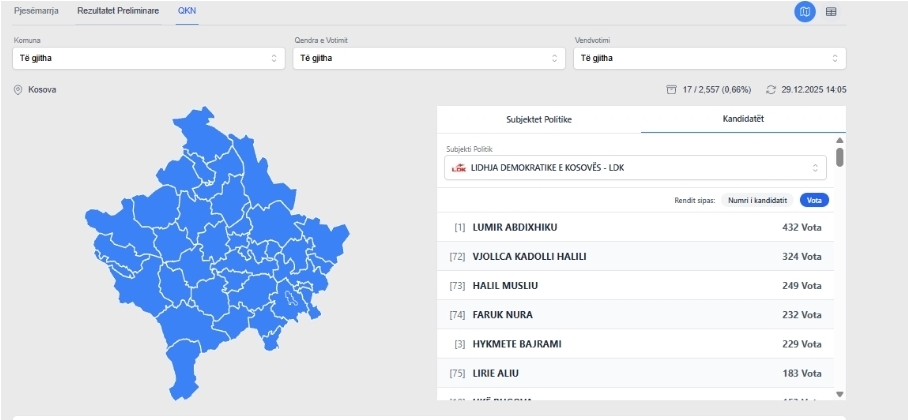Image resolution: width=908 pixels, height=420 pixels.
Task: Click scrollbar down arrow in candidate list
Action: (x=840, y=394)
